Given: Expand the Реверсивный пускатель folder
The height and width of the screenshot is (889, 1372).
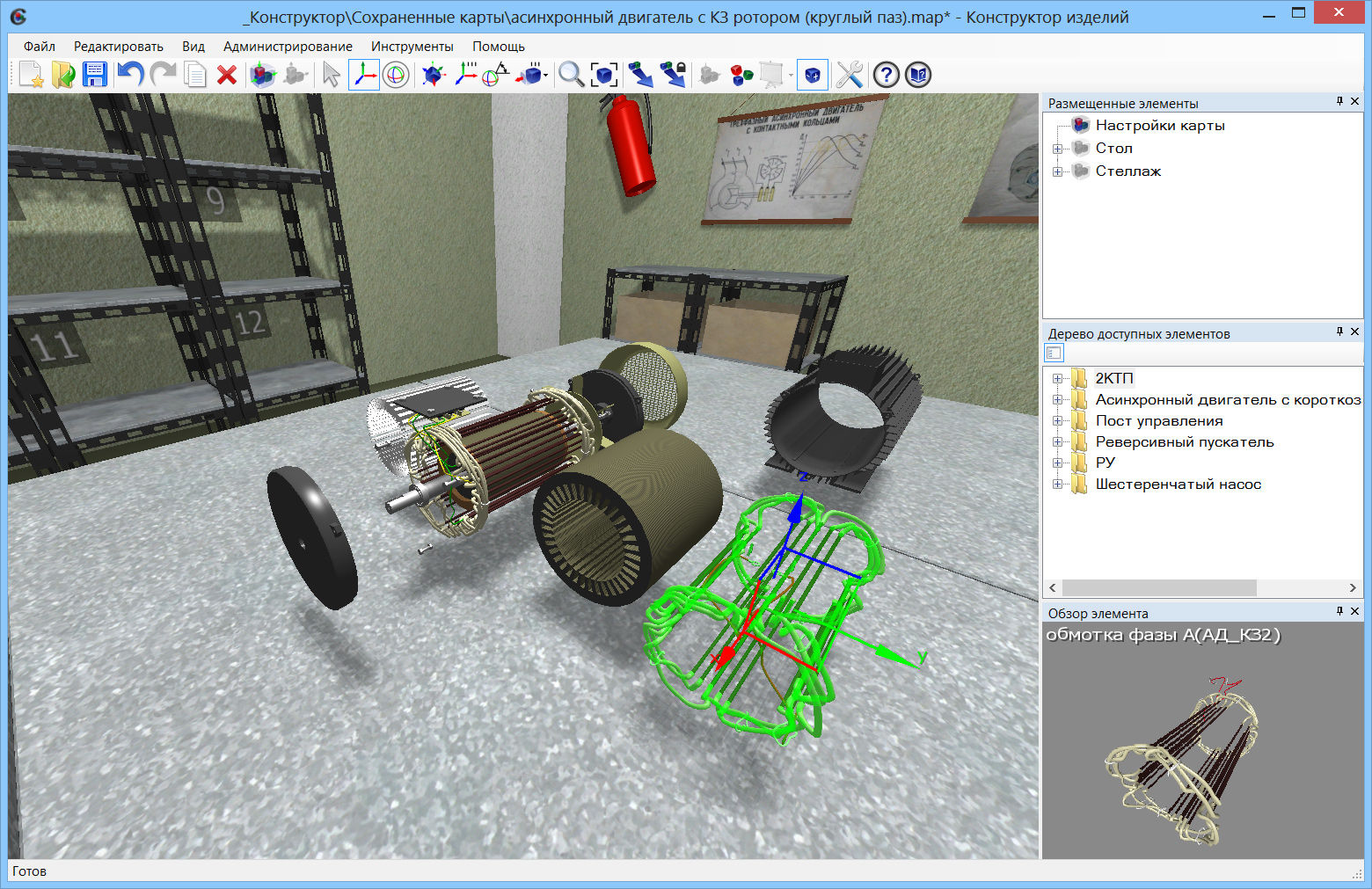Looking at the screenshot, I should point(1057,442).
